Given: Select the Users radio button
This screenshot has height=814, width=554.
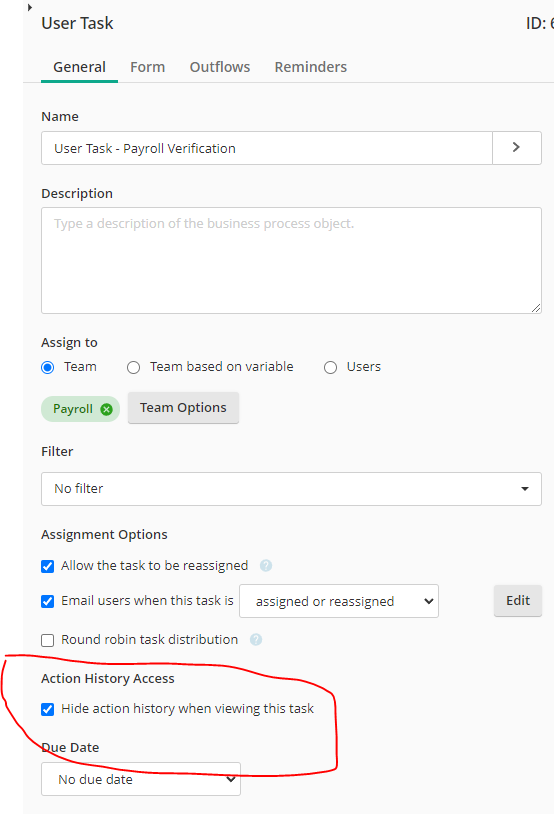Looking at the screenshot, I should tap(330, 368).
